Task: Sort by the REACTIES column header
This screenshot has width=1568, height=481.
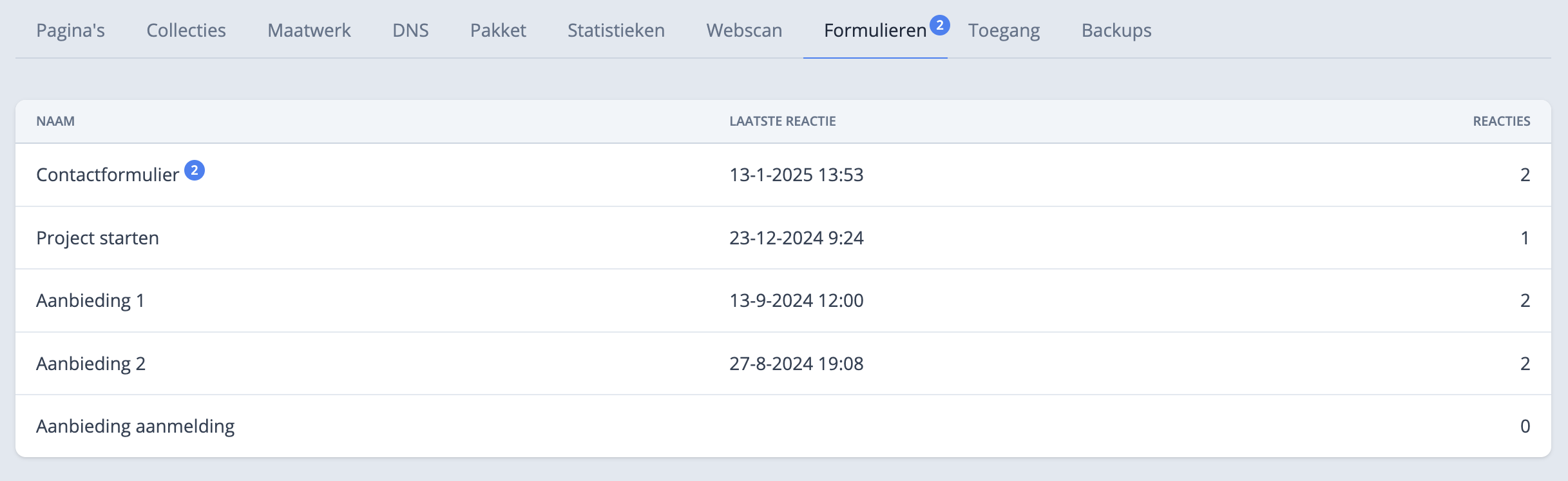Action: tap(1502, 121)
